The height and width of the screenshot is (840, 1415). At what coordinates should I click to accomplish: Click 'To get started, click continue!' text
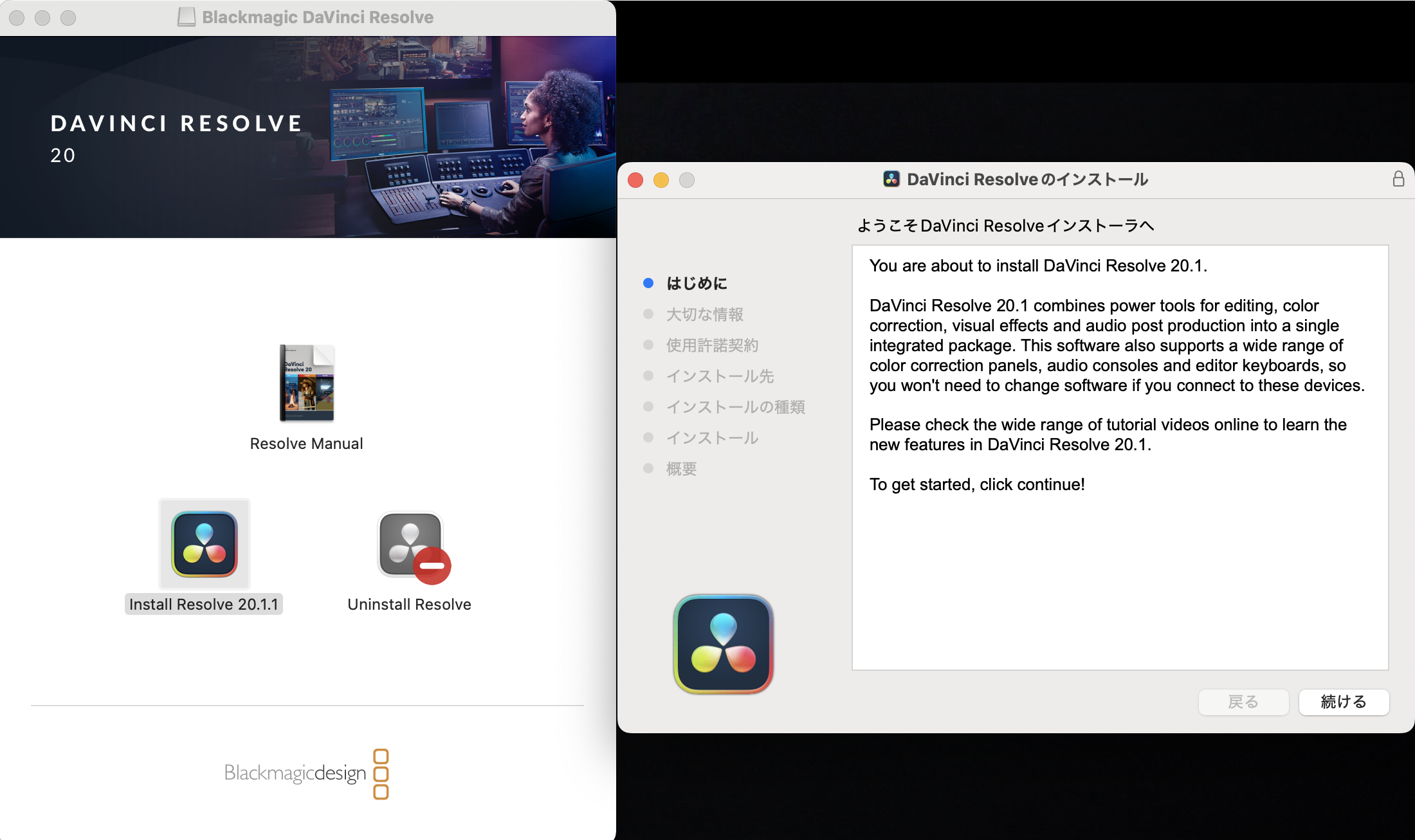click(977, 484)
